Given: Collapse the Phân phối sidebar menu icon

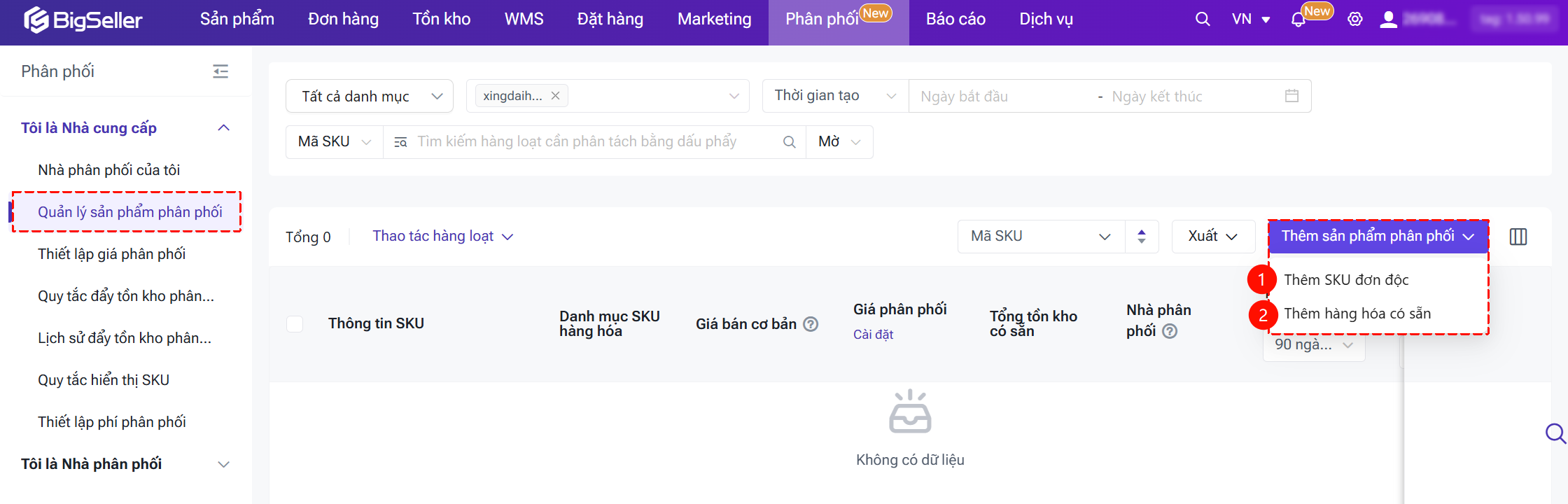Looking at the screenshot, I should coord(220,71).
